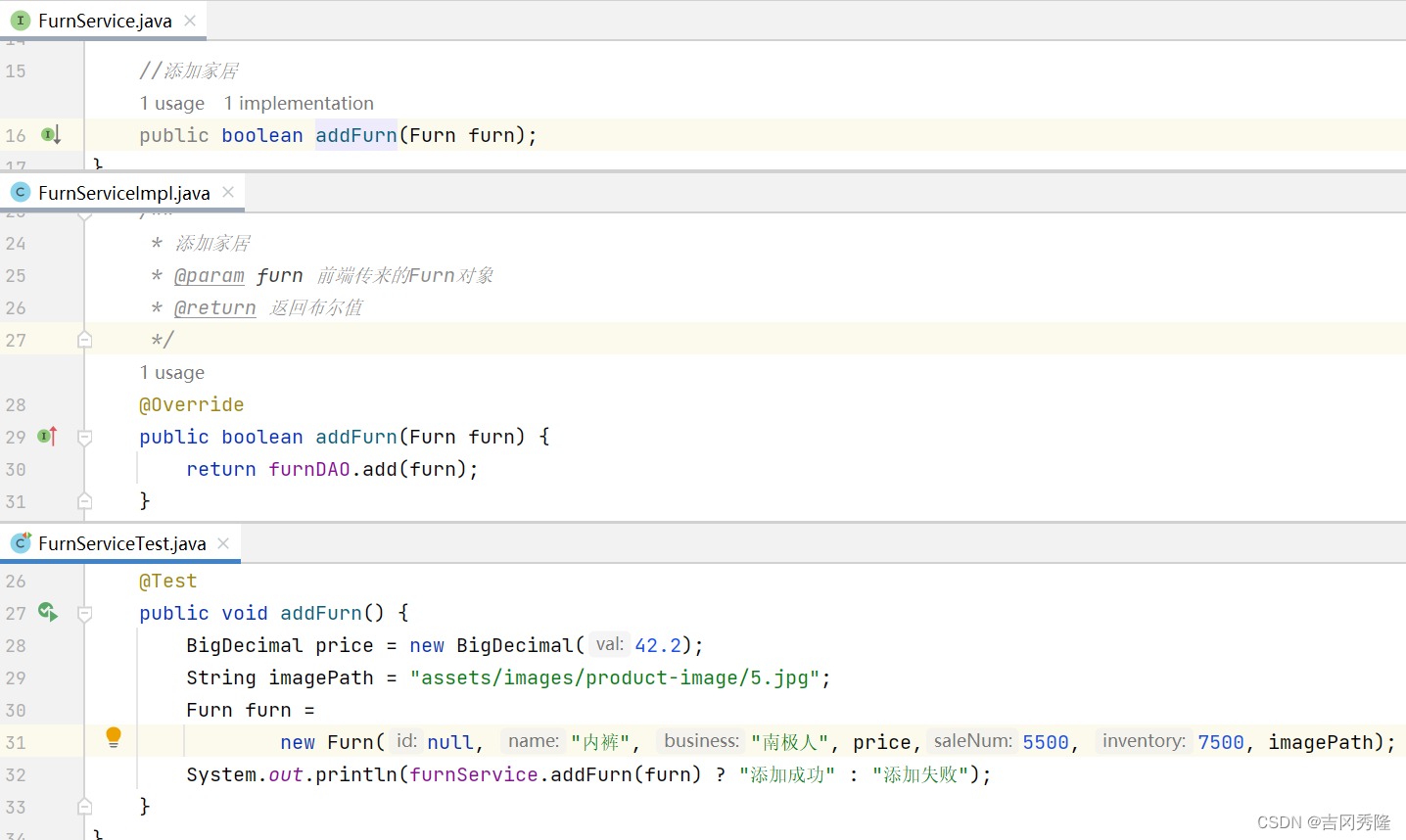This screenshot has width=1406, height=840.
Task: Click the //添加家居 comment on line 15
Action: 189,70
